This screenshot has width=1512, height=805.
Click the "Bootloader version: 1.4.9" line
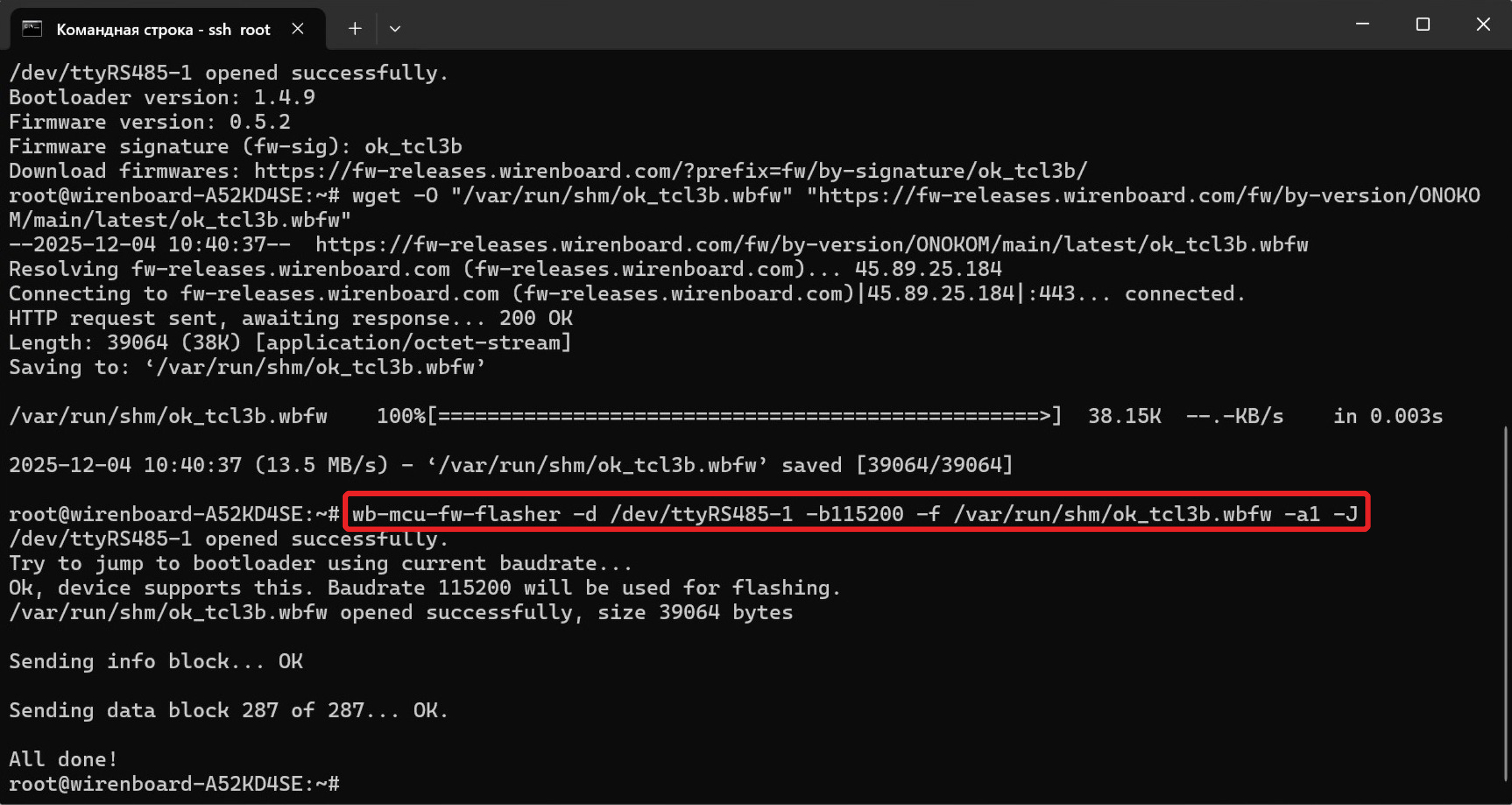(x=162, y=97)
